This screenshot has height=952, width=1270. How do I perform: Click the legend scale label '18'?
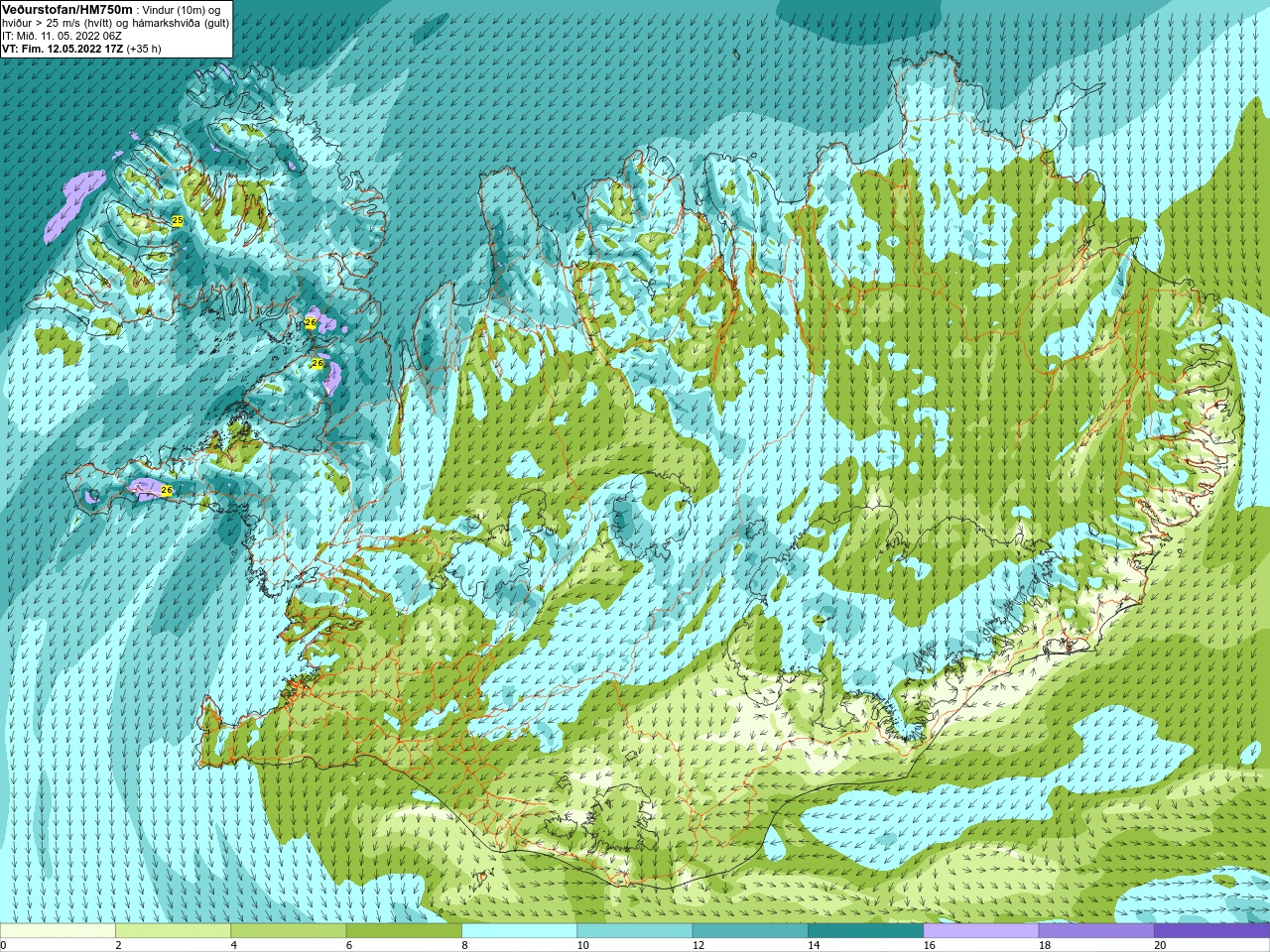point(1045,945)
